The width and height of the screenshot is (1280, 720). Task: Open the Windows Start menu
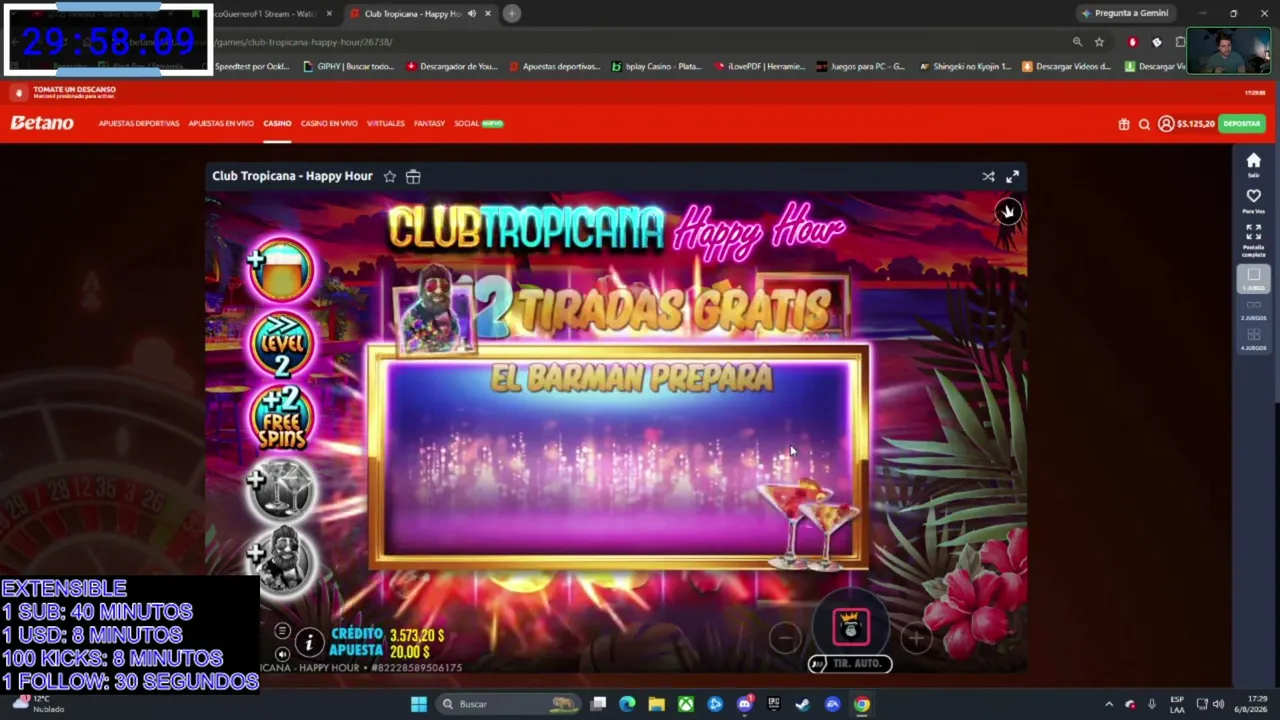[x=419, y=704]
